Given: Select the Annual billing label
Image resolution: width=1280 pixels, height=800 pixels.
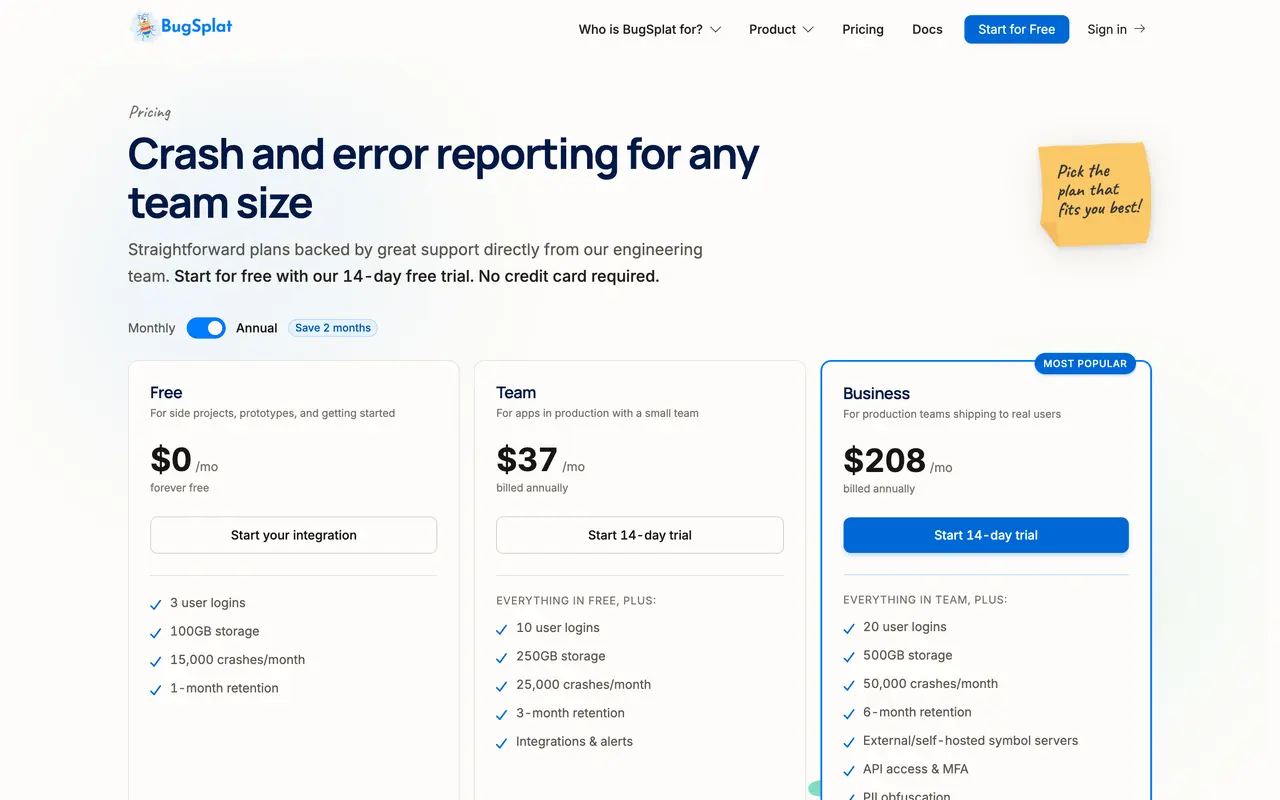Looking at the screenshot, I should pyautogui.click(x=257, y=328).
